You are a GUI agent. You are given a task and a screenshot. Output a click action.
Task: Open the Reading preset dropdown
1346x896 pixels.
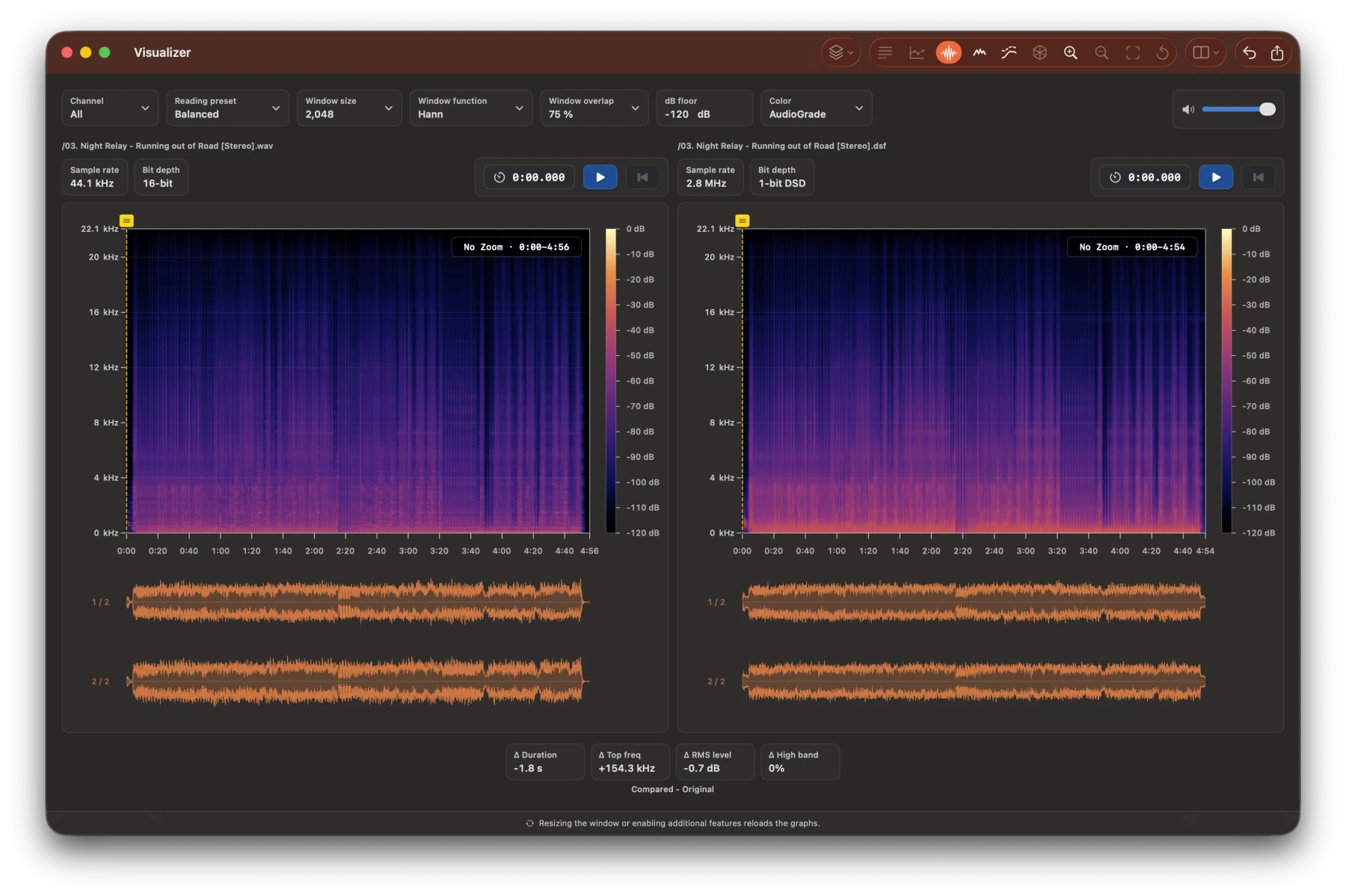coord(227,108)
